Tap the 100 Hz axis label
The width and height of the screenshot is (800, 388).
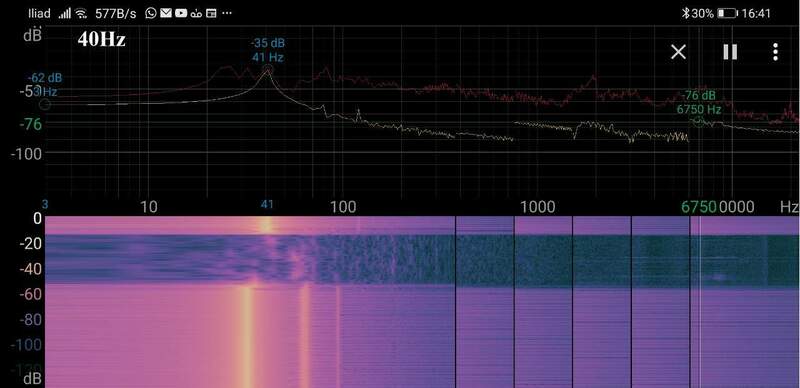(x=343, y=207)
